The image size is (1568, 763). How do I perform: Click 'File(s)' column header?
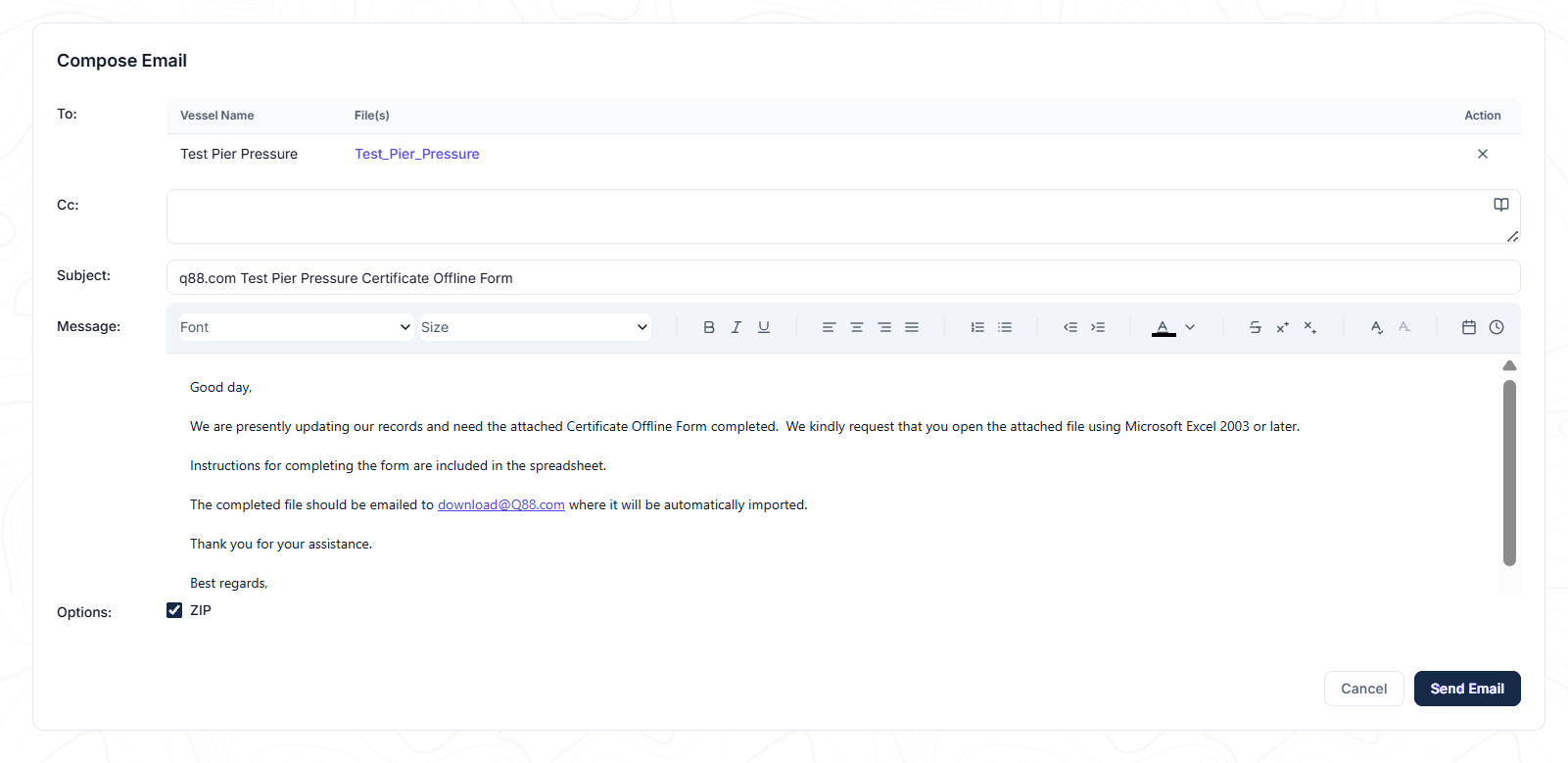372,116
